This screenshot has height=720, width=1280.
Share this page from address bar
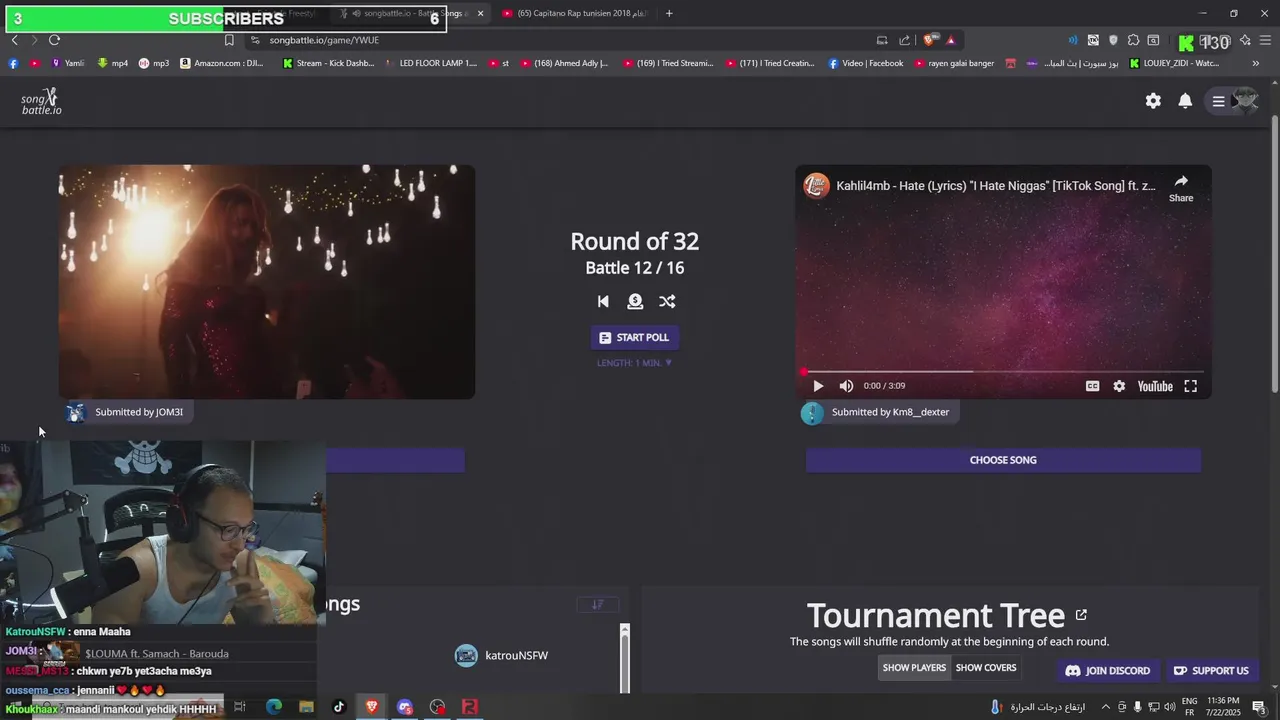[x=904, y=40]
